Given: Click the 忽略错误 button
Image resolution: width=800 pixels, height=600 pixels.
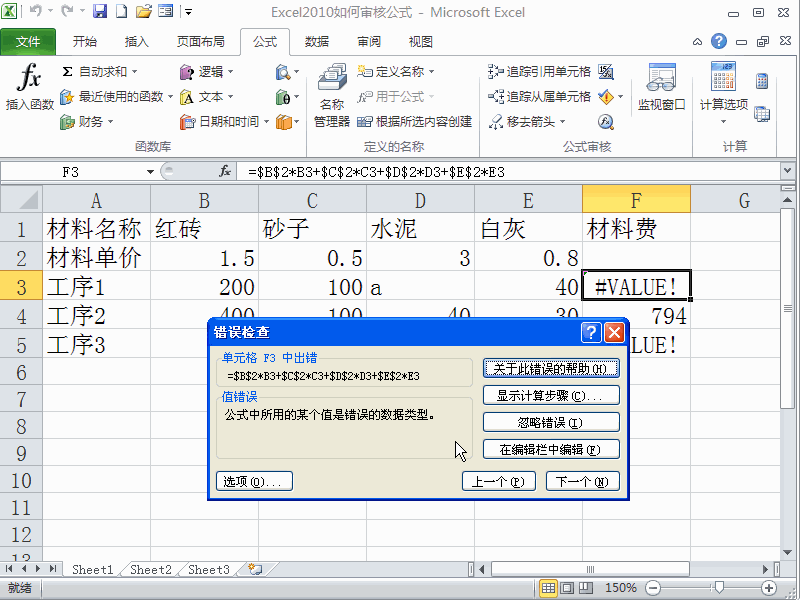Looking at the screenshot, I should click(551, 421).
